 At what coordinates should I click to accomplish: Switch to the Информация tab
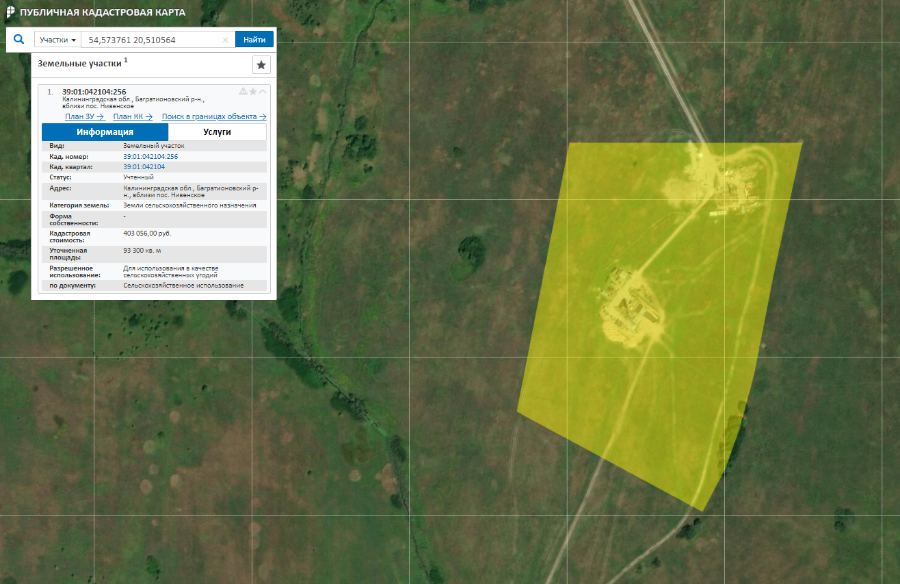pos(105,132)
